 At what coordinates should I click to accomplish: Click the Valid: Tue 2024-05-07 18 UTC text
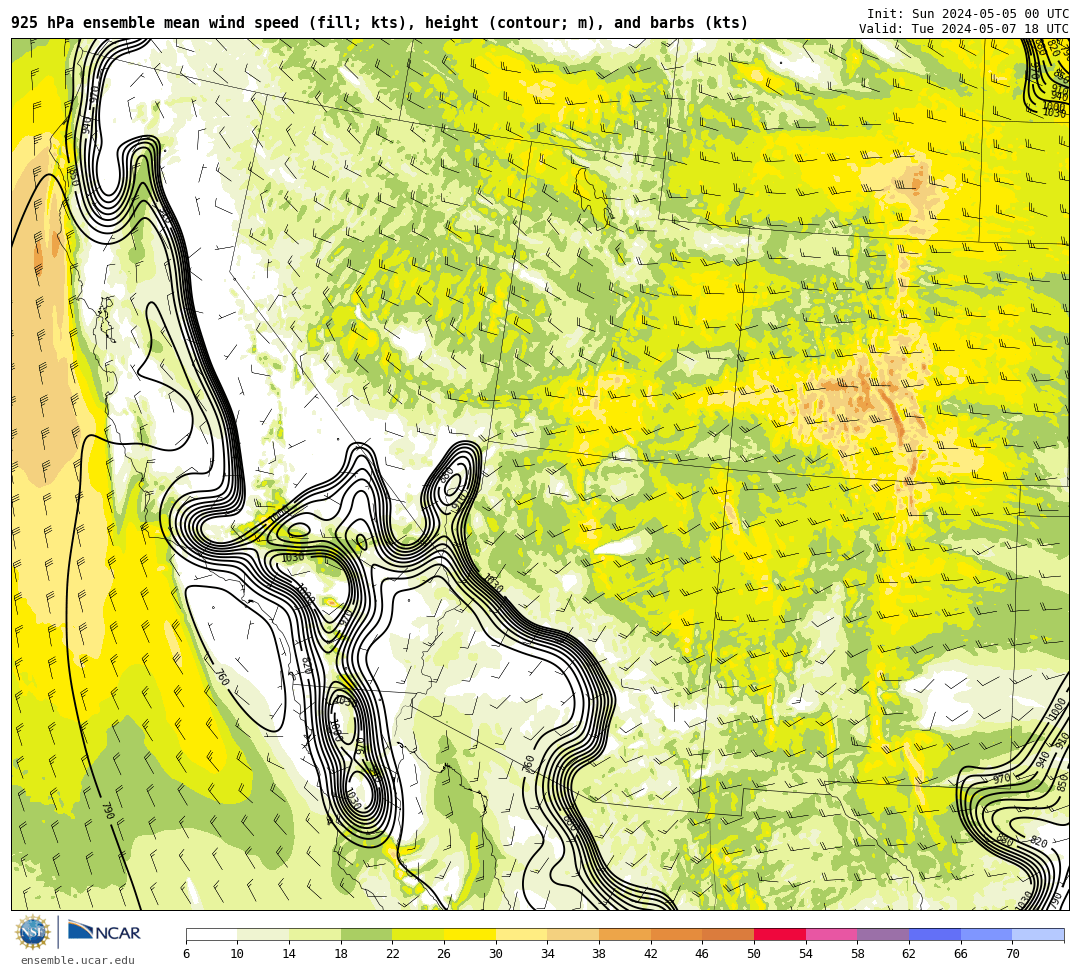[x=964, y=29]
